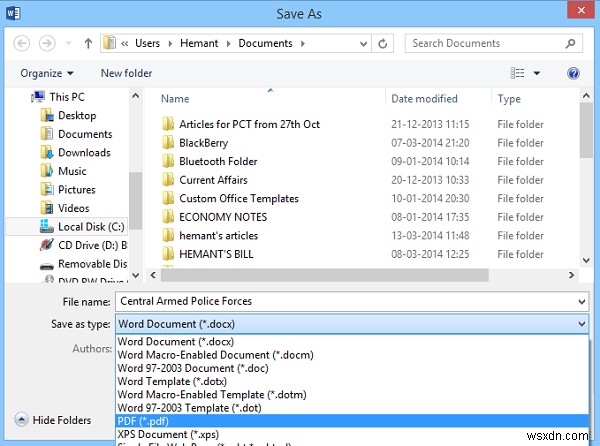The height and width of the screenshot is (446, 600).
Task: Select Pictures in navigation pane
Action: (x=68, y=190)
